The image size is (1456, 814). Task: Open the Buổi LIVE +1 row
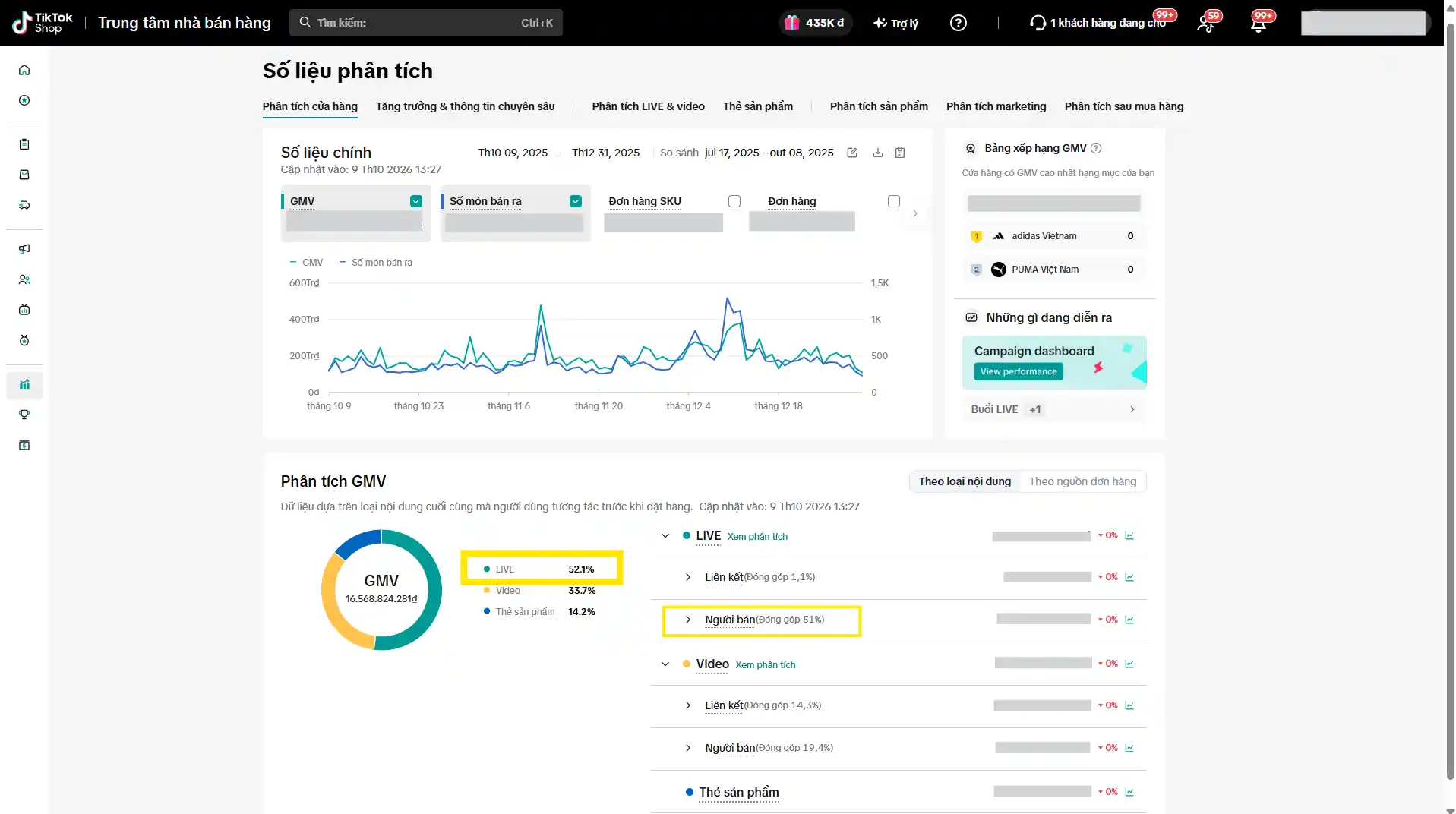1053,409
